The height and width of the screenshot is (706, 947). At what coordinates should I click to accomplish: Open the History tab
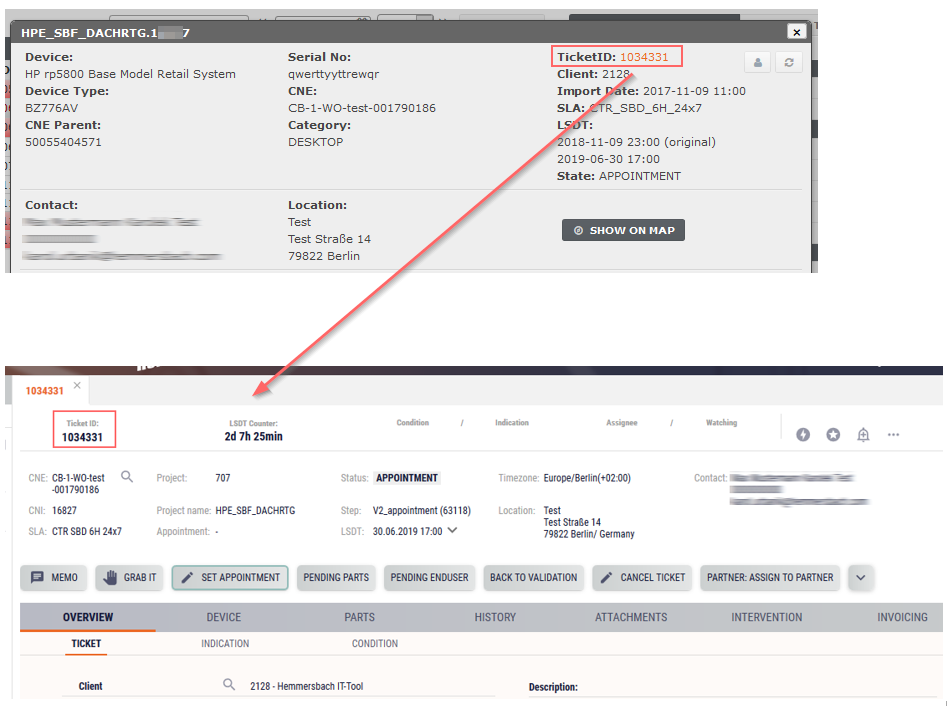pos(495,617)
